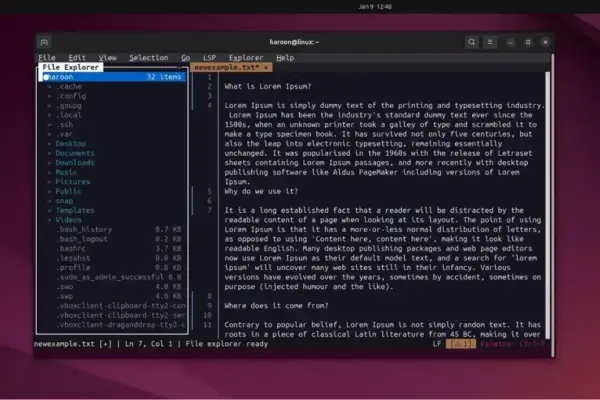The width and height of the screenshot is (600, 400).
Task: Open the .vboxclient-draganddrop-tty2 file
Action: (121, 325)
